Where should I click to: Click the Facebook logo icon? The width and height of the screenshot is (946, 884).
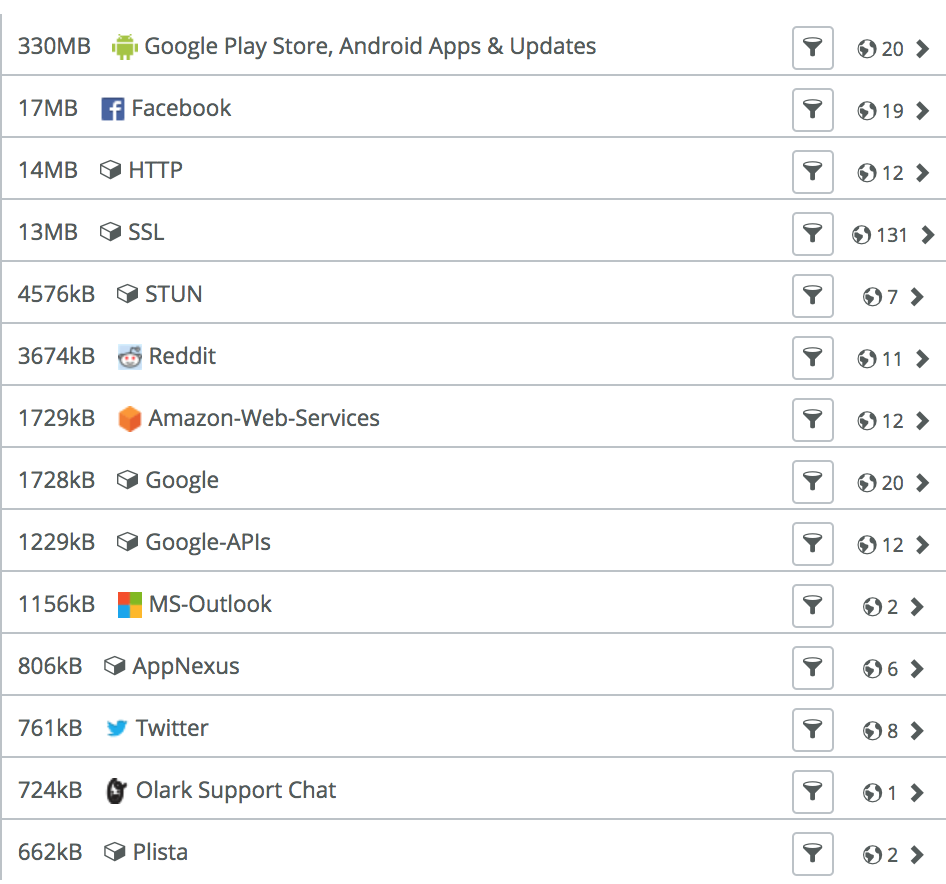tap(113, 108)
